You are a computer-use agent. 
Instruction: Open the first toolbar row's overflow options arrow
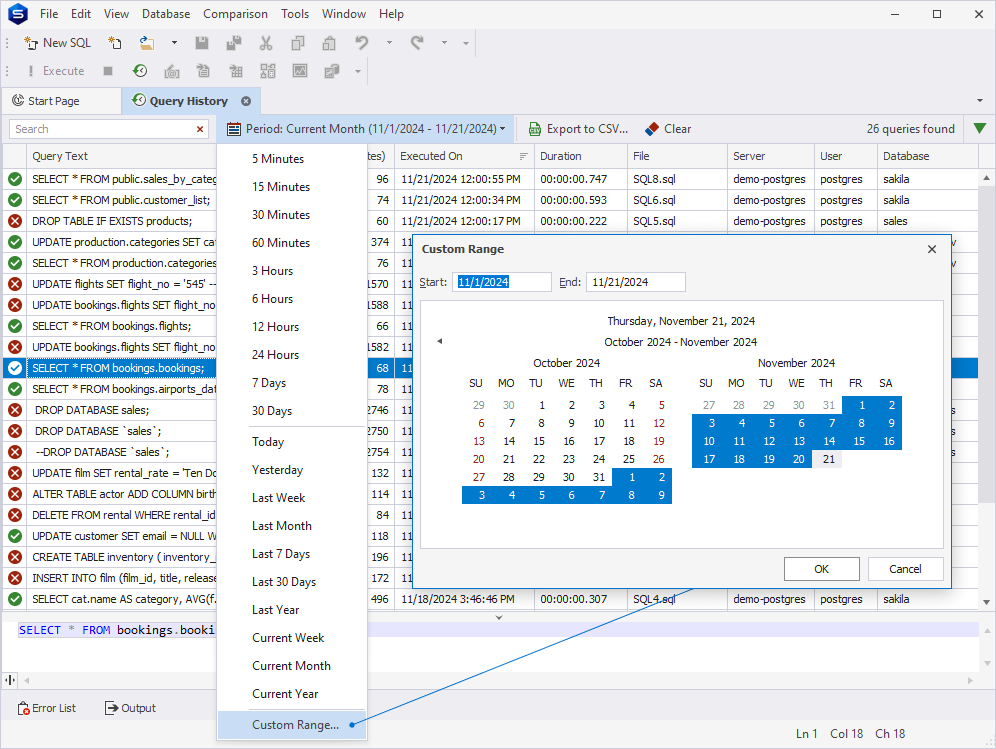[466, 43]
